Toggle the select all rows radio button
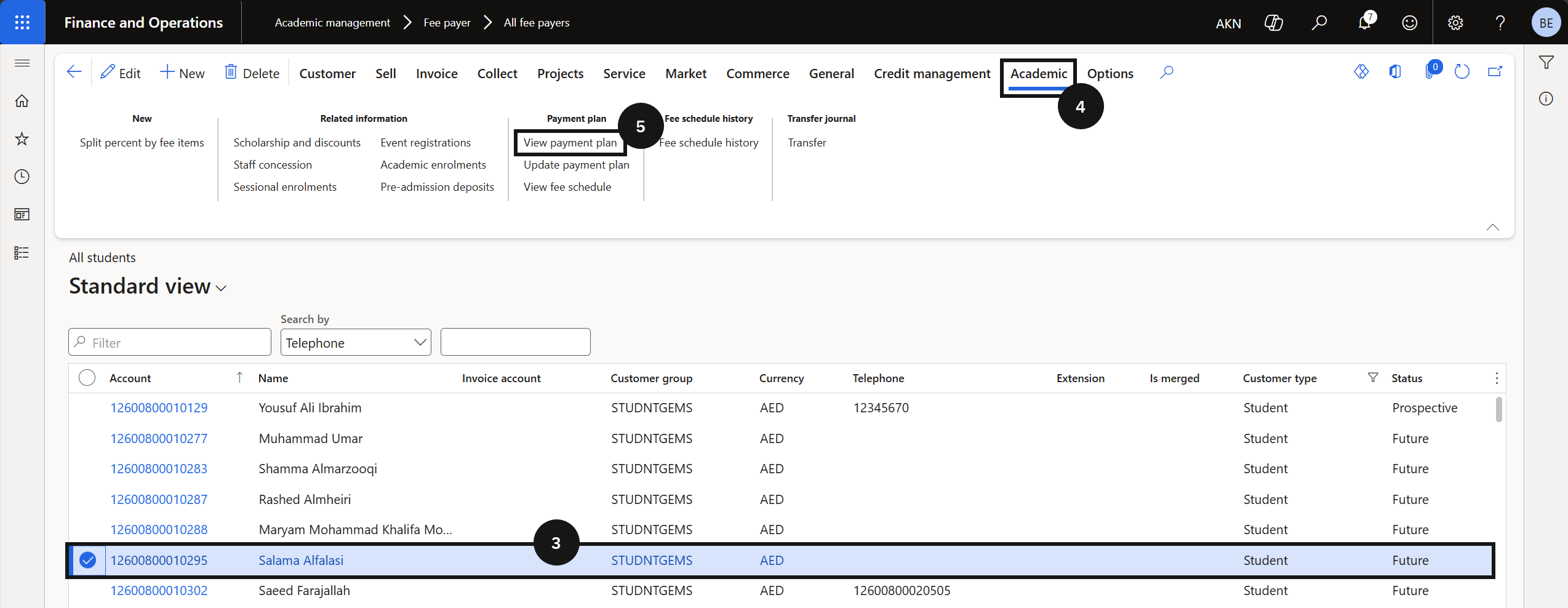This screenshot has width=1568, height=608. tap(87, 378)
